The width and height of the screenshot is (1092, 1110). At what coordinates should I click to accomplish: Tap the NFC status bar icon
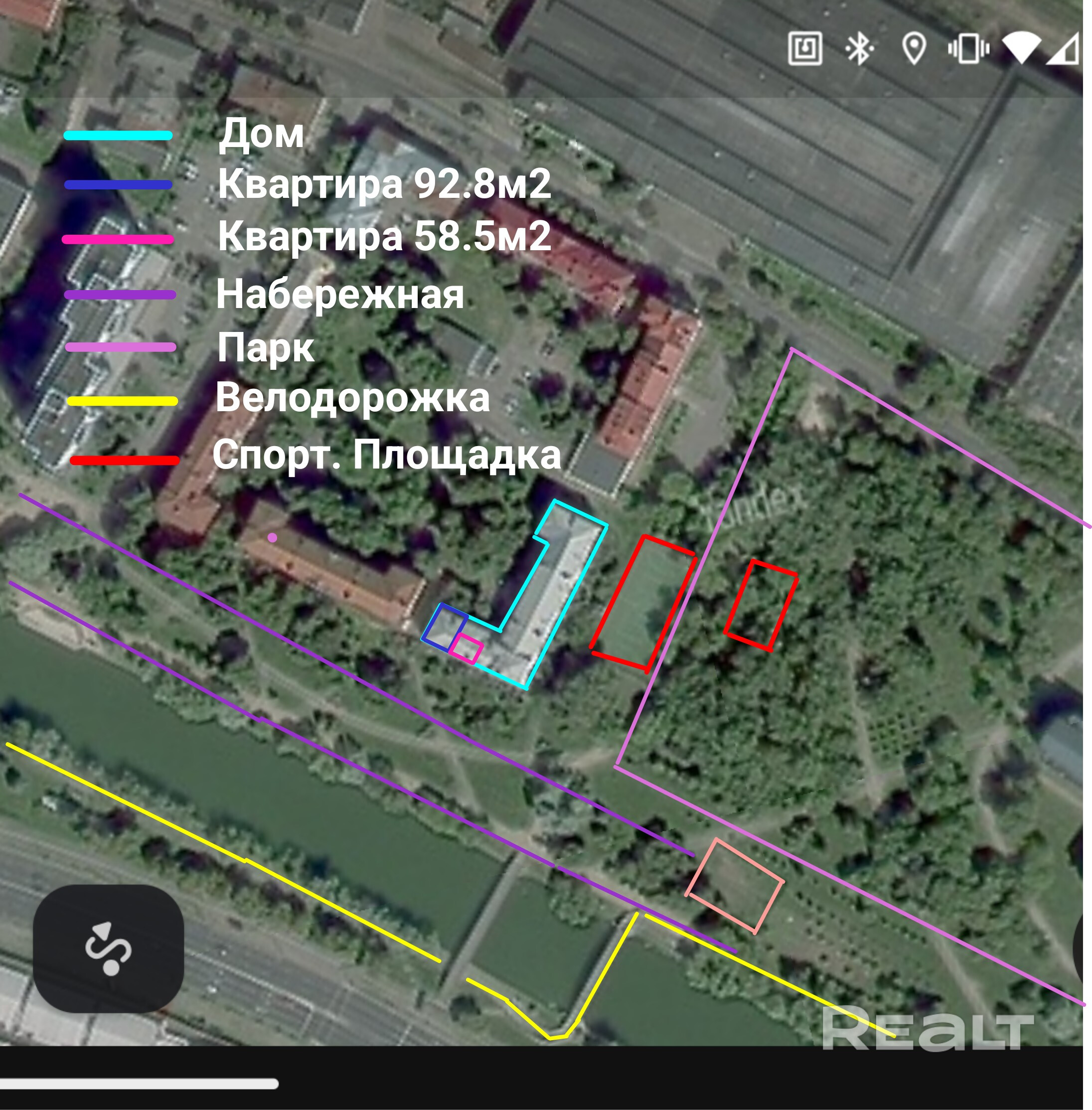pyautogui.click(x=804, y=49)
